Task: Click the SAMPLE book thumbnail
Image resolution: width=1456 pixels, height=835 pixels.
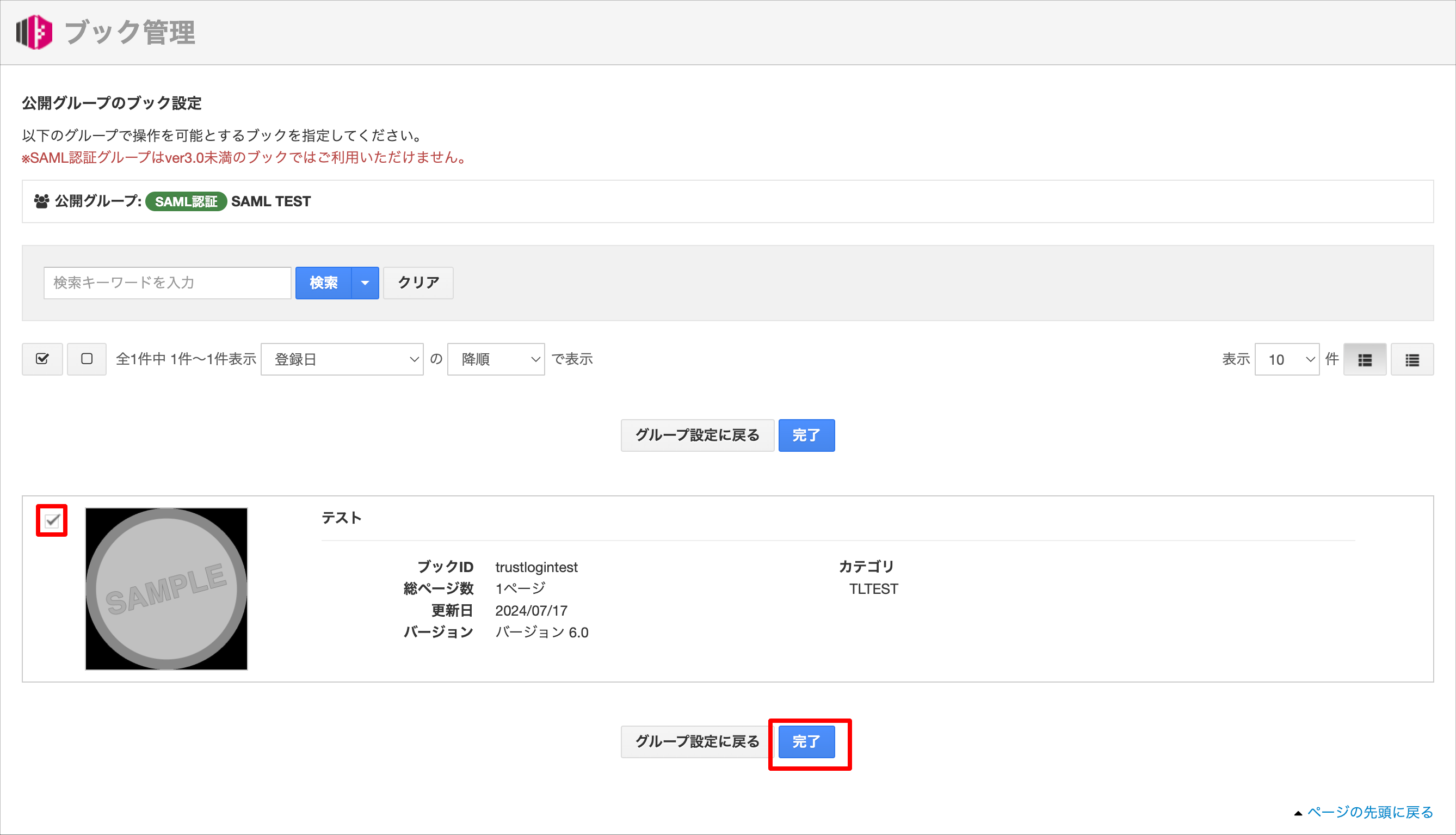Action: pyautogui.click(x=166, y=588)
